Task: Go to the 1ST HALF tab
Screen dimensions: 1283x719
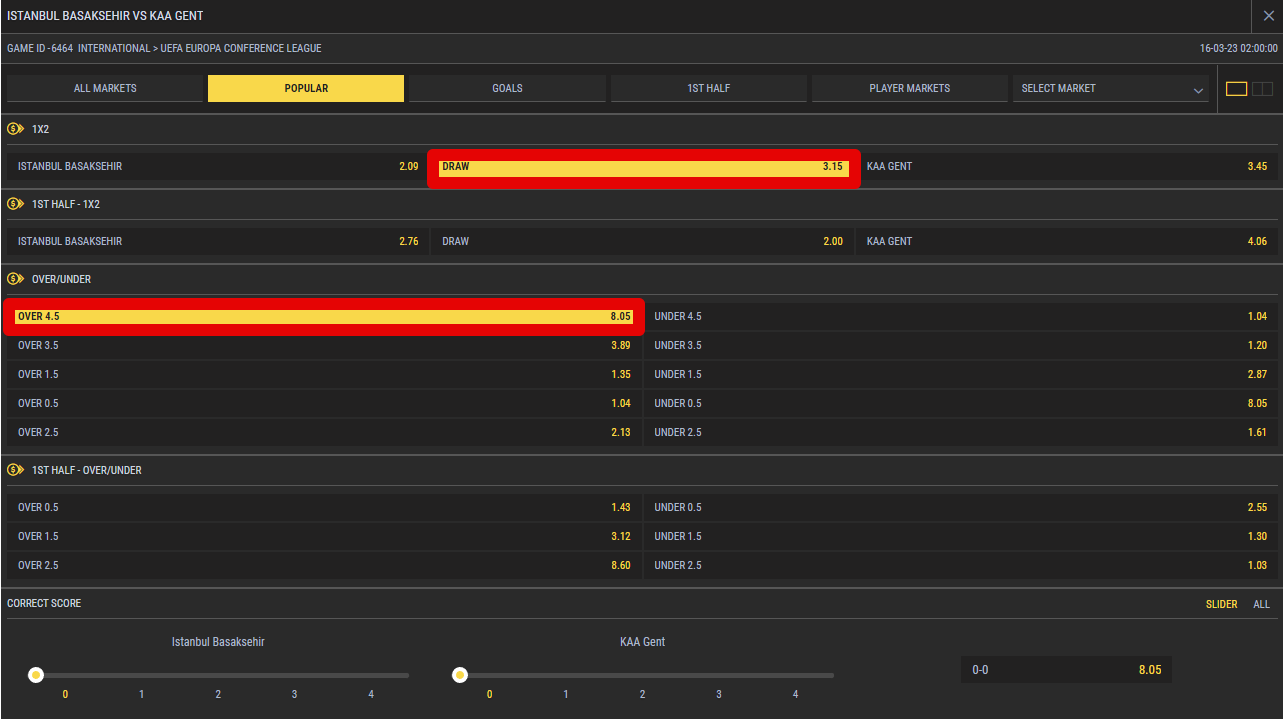Action: (x=709, y=88)
